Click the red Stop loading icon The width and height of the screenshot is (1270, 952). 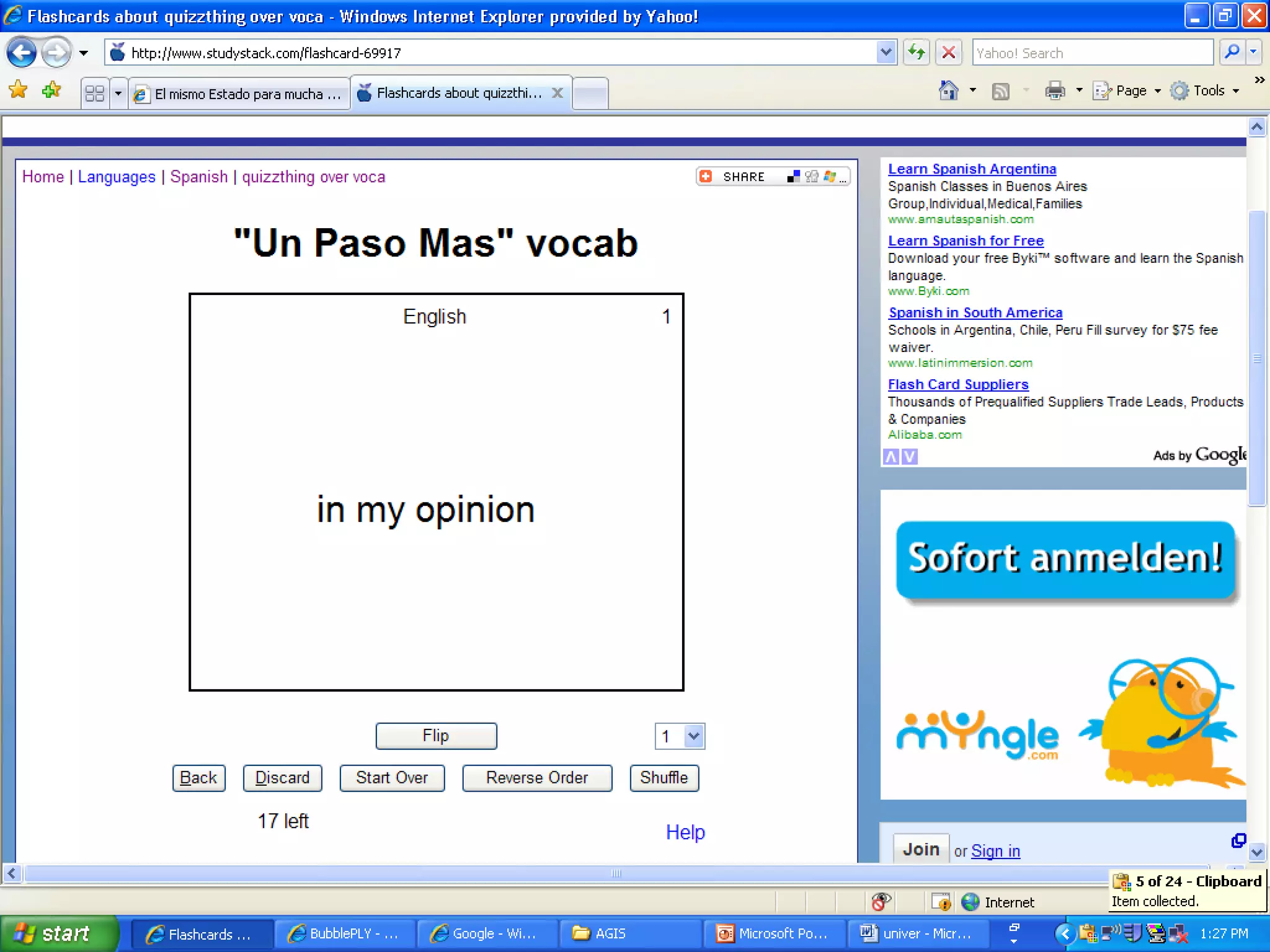pyautogui.click(x=948, y=53)
